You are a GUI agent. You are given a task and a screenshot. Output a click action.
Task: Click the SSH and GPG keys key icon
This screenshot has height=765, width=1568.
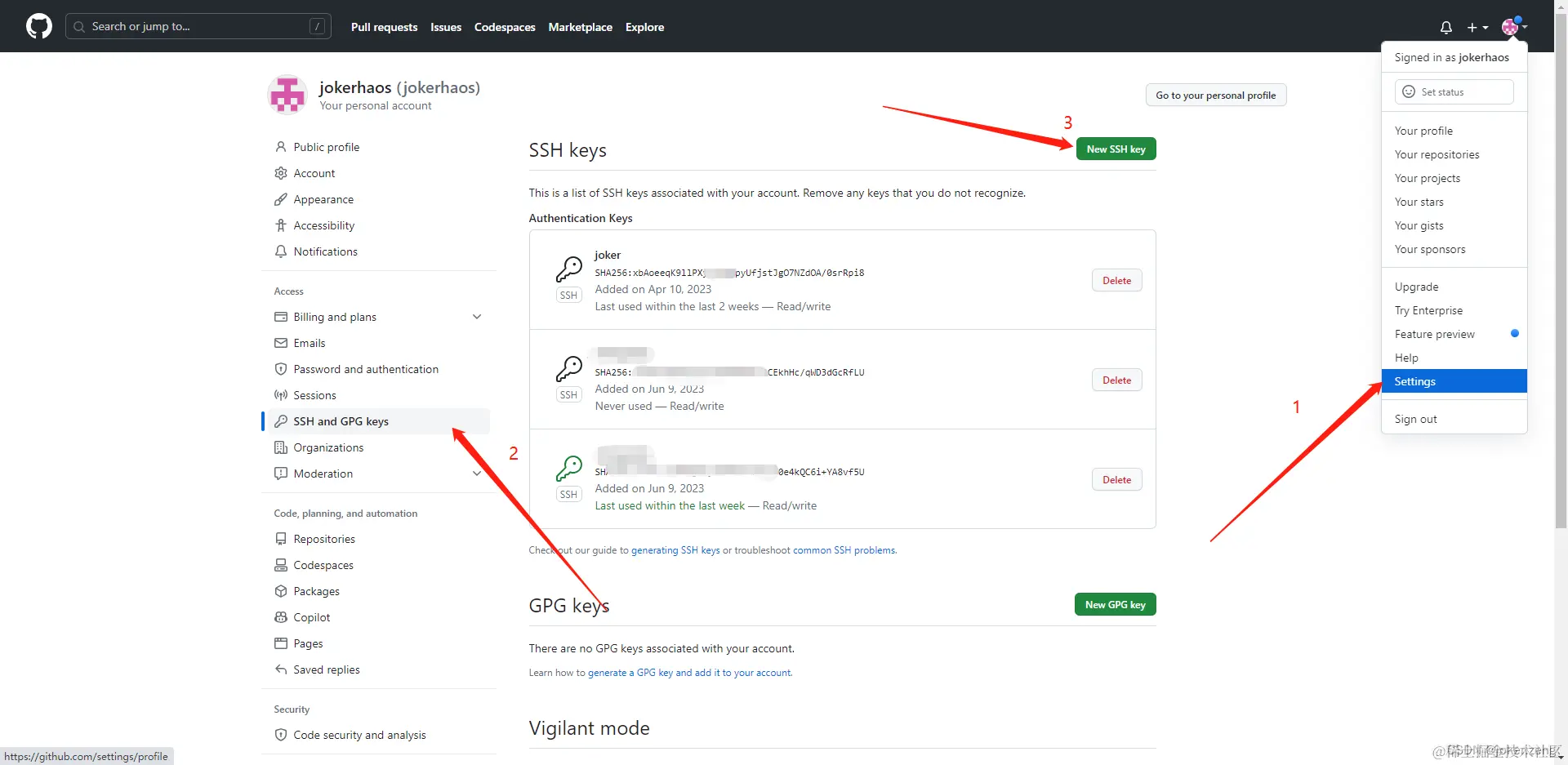point(281,421)
